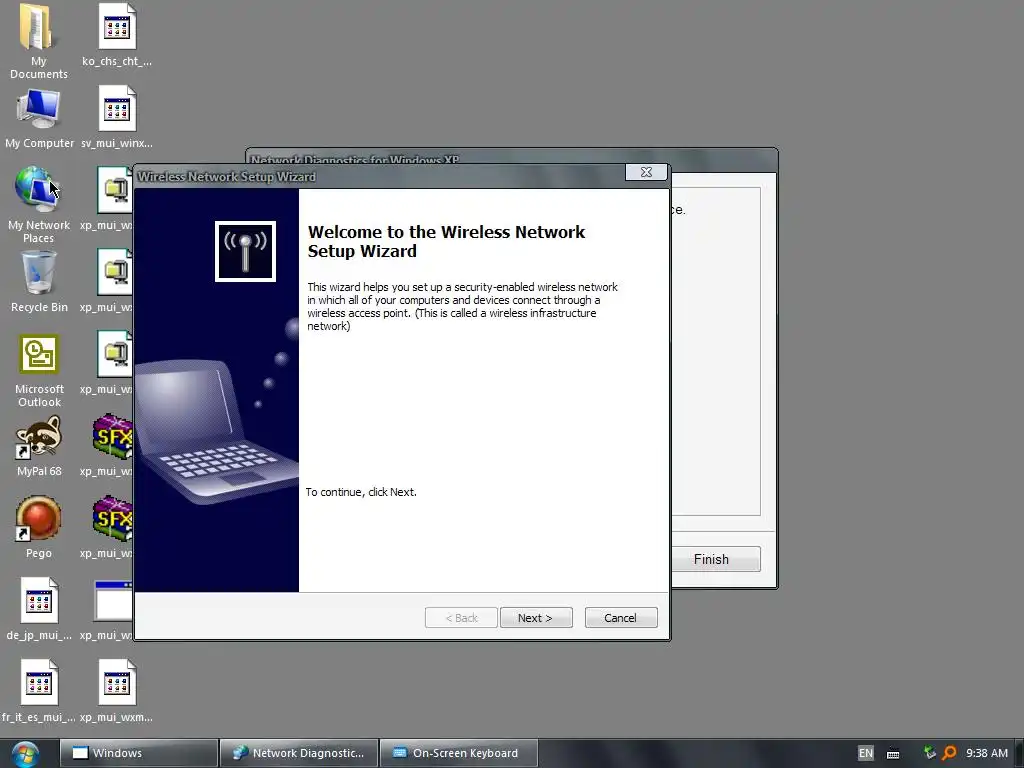Launch Microsoft Outlook from the desktop

point(39,354)
